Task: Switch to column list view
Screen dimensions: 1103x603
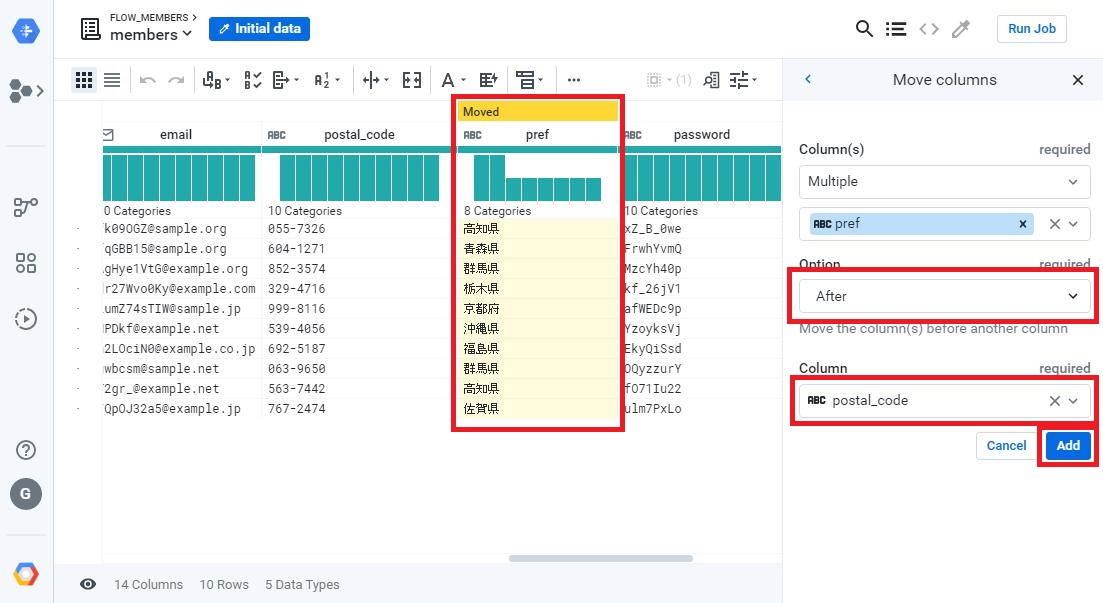Action: coord(111,80)
